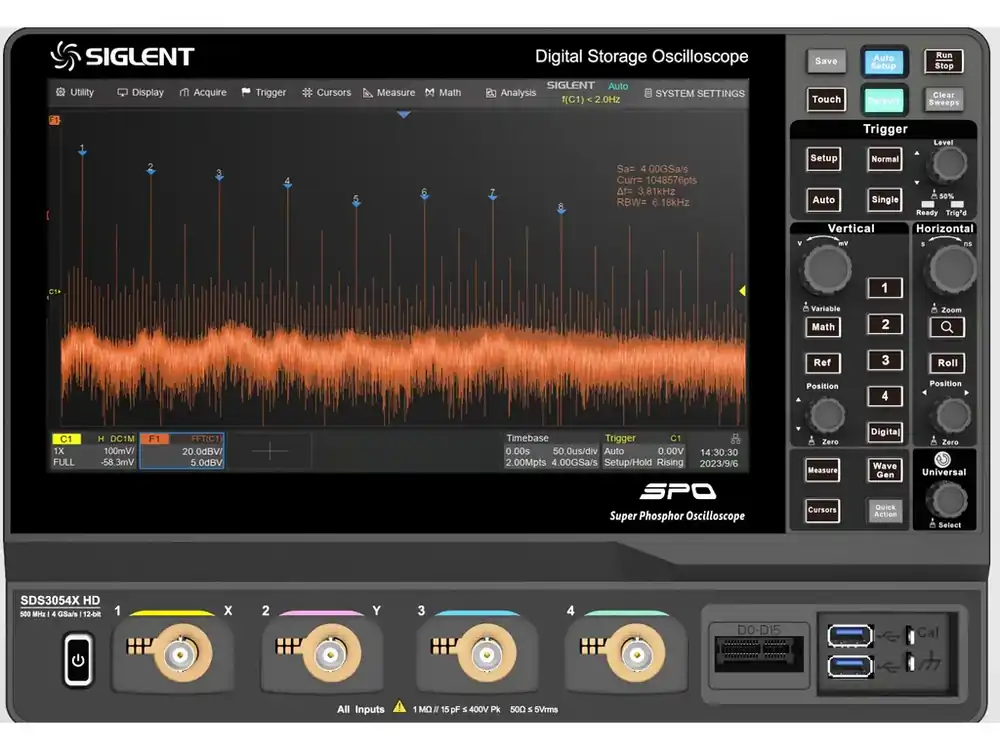Screen dimensions: 1000x750
Task: Click the Clear Sweeps button
Action: click(943, 99)
